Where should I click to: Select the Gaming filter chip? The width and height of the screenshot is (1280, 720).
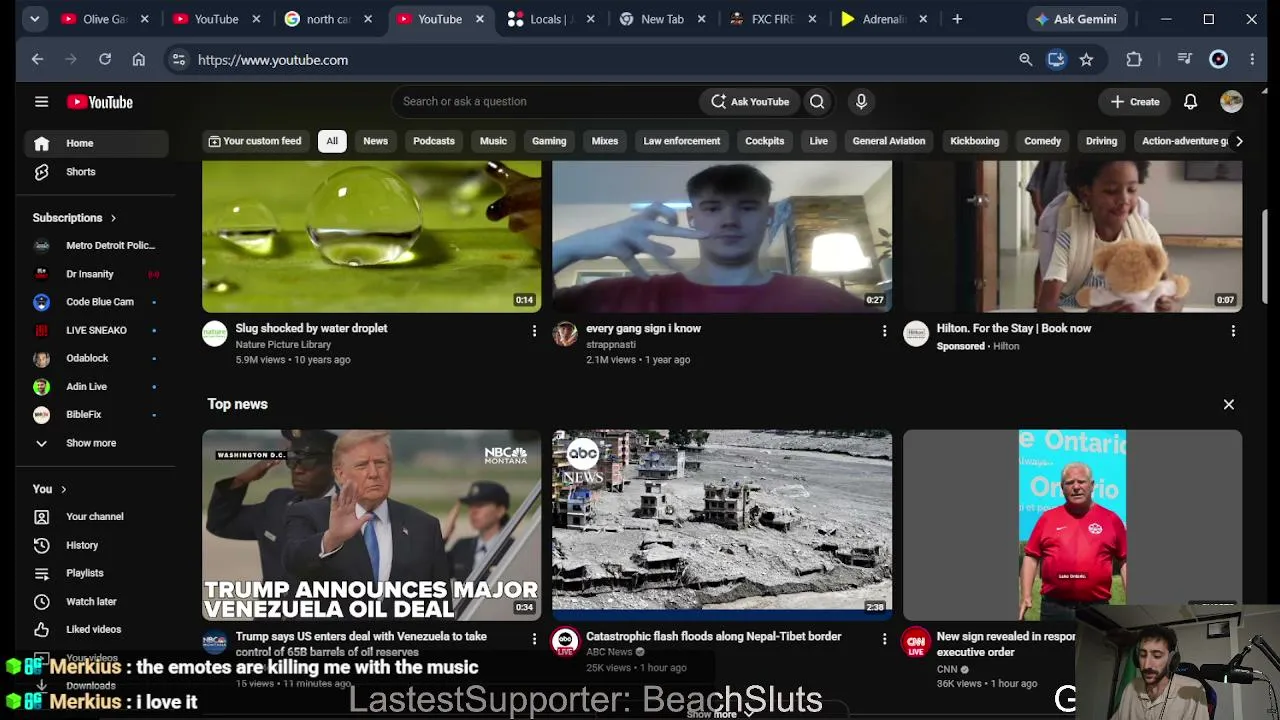pos(549,141)
